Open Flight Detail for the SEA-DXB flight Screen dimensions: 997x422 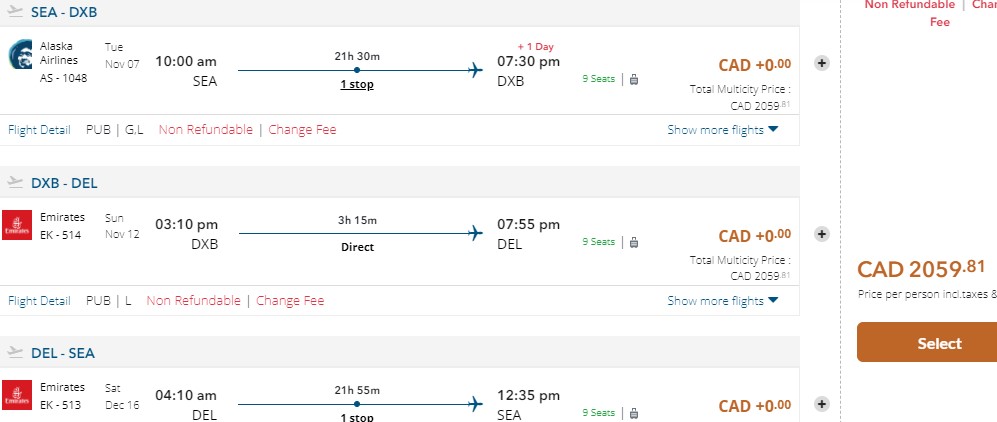[x=39, y=130]
